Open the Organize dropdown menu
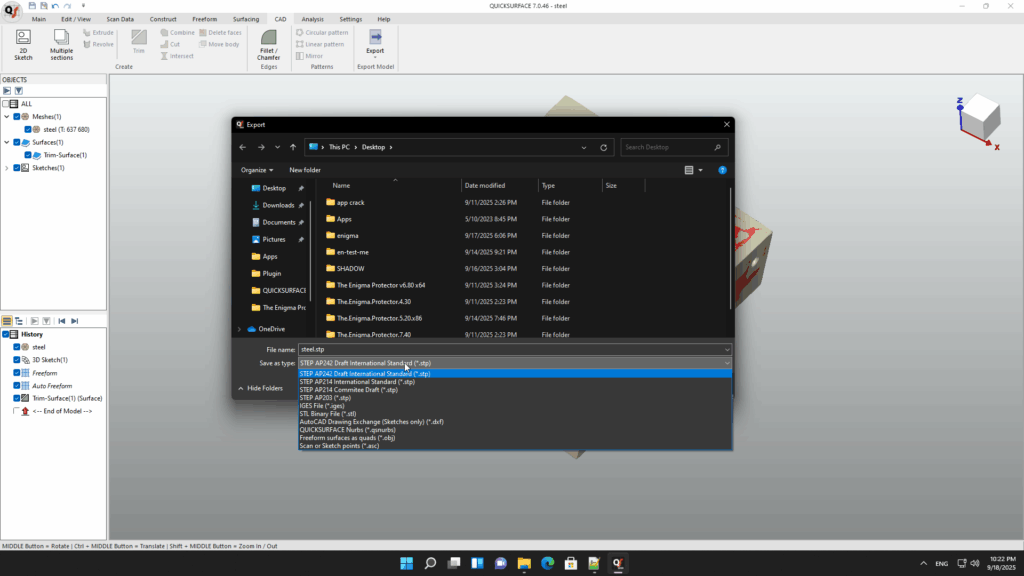This screenshot has height=576, width=1024. tap(257, 170)
